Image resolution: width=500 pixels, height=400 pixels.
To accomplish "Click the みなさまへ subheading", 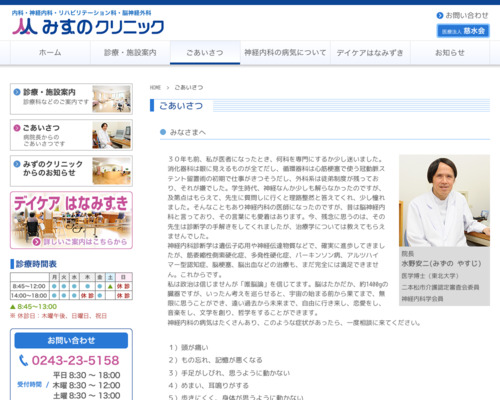I will pyautogui.click(x=188, y=132).
